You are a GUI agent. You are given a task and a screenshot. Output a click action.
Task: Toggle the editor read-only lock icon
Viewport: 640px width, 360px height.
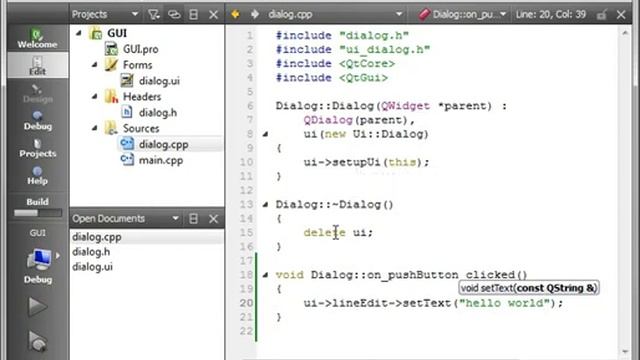pyautogui.click(x=601, y=15)
